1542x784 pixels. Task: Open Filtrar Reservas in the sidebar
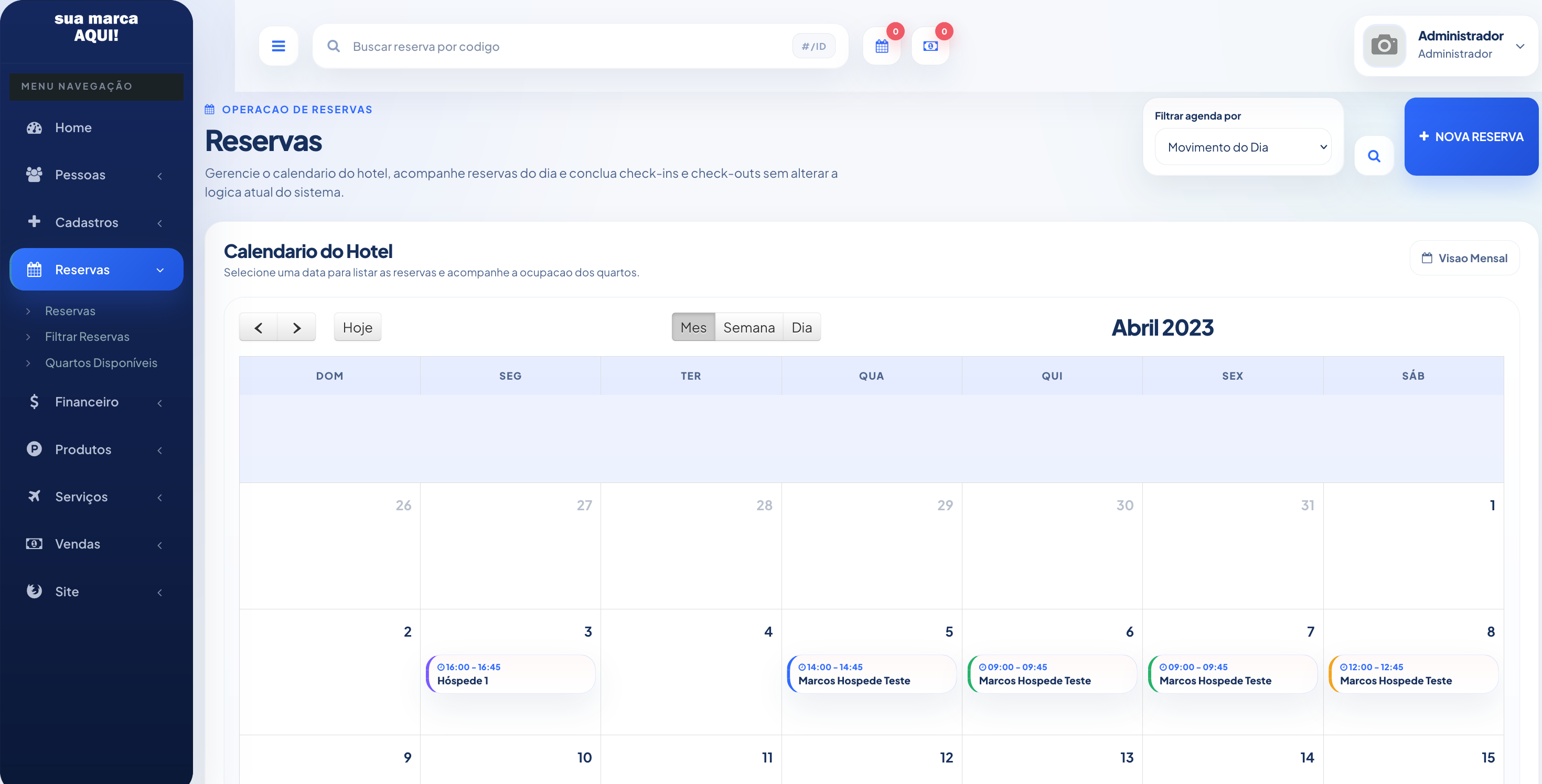click(88, 336)
